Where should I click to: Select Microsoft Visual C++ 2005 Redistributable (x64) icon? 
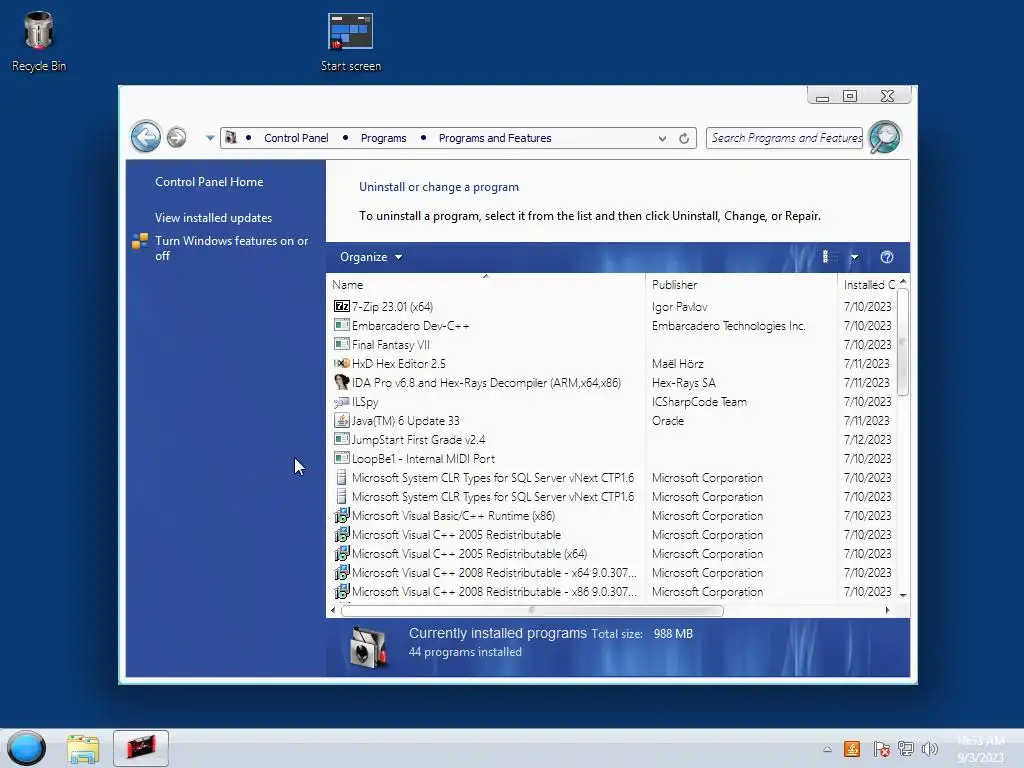342,553
